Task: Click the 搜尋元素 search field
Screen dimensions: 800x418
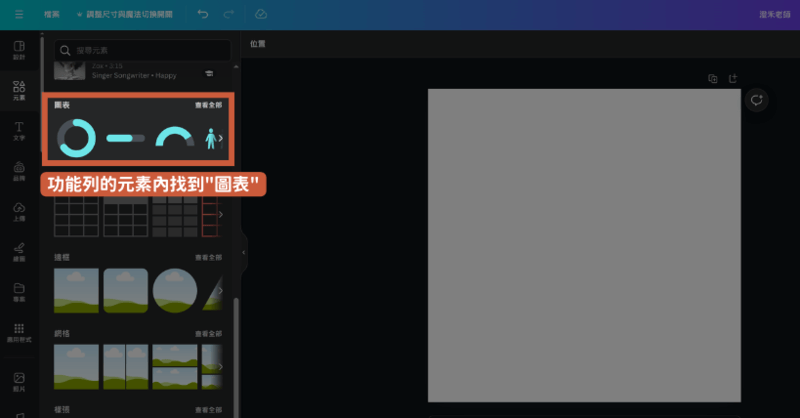Action: point(143,49)
